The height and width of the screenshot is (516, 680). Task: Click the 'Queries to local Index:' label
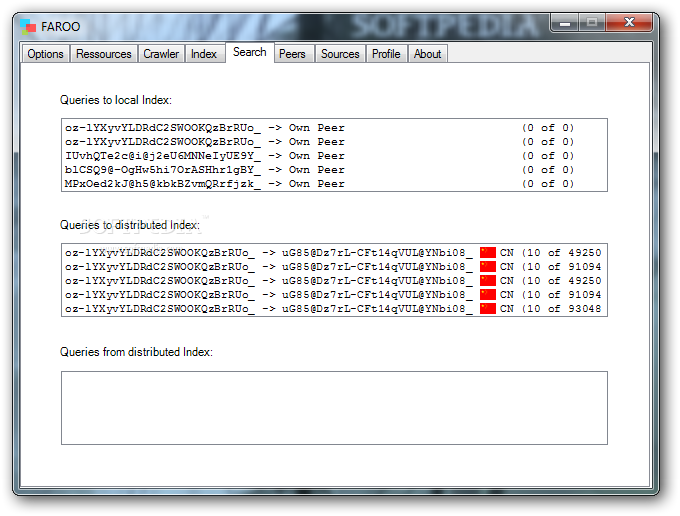pyautogui.click(x=116, y=100)
